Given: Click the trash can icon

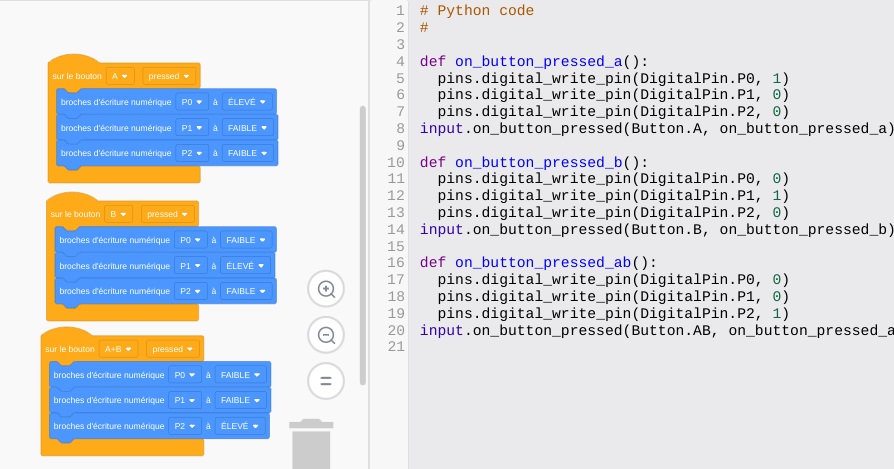Looking at the screenshot, I should tap(311, 444).
